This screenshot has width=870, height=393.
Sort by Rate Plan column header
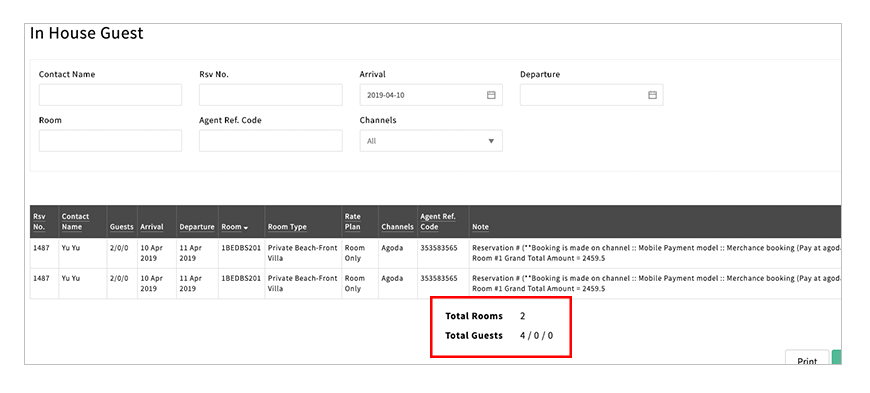[352, 221]
